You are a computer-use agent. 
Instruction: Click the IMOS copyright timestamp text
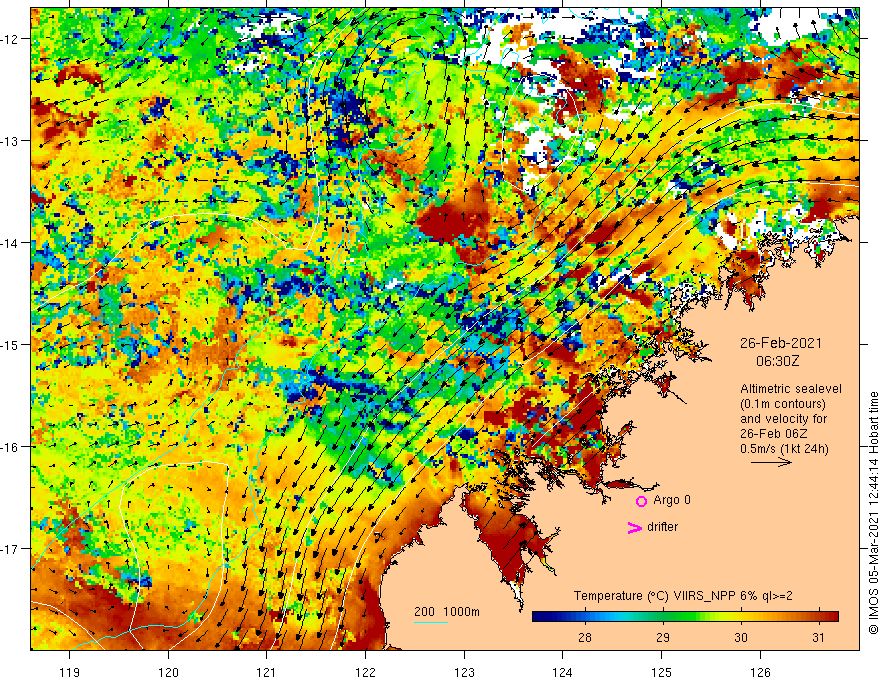pos(873,513)
